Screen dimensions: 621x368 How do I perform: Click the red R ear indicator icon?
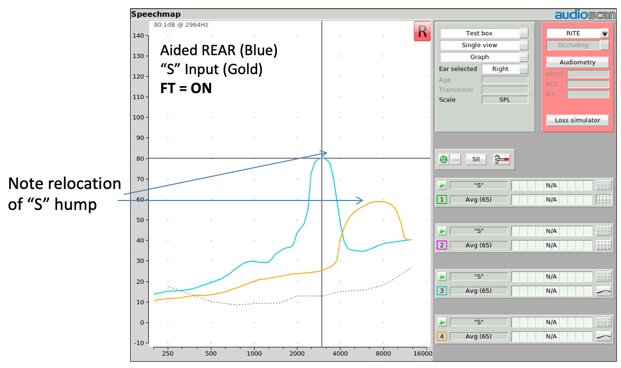tap(422, 31)
